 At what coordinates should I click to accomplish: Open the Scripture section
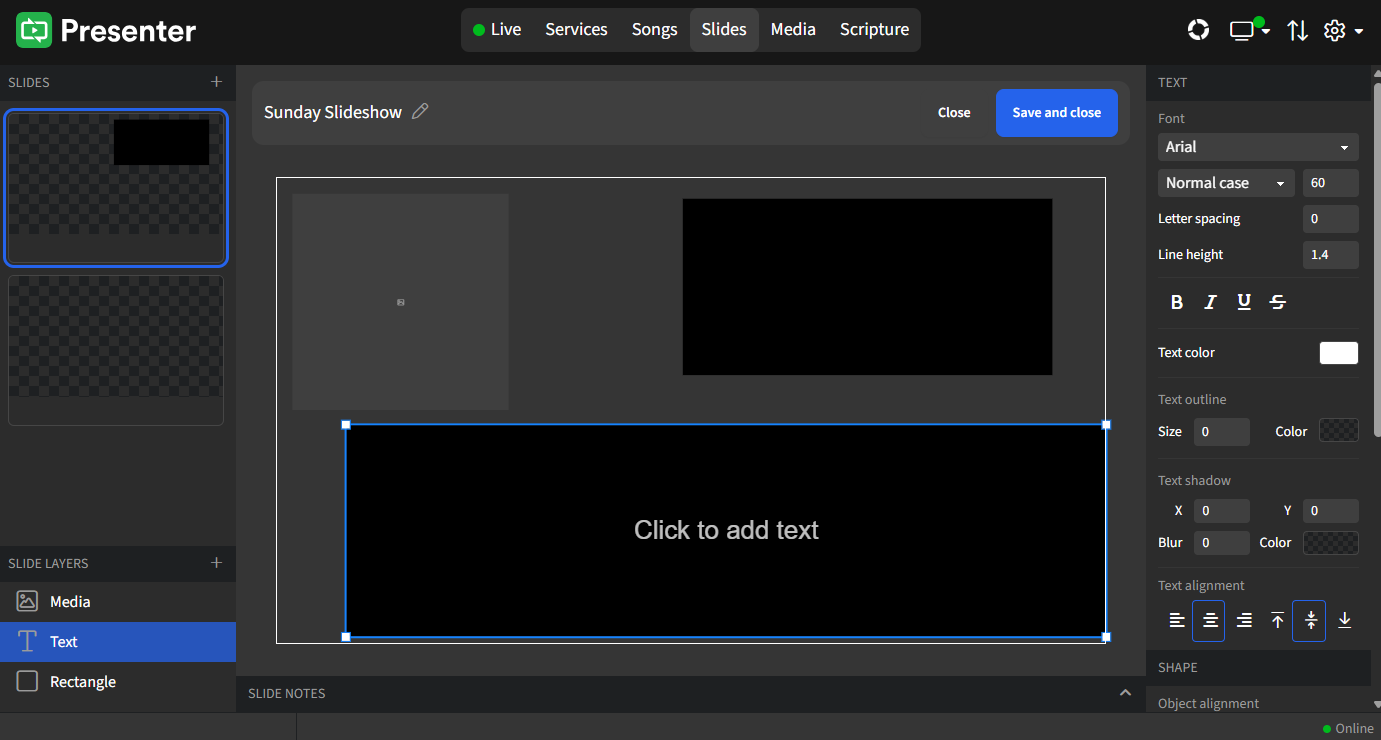coord(874,29)
